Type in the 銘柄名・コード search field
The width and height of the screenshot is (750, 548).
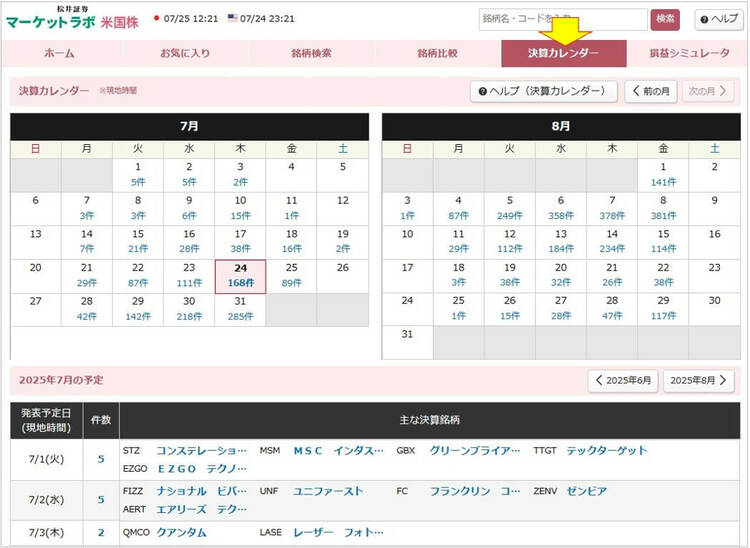[x=563, y=19]
